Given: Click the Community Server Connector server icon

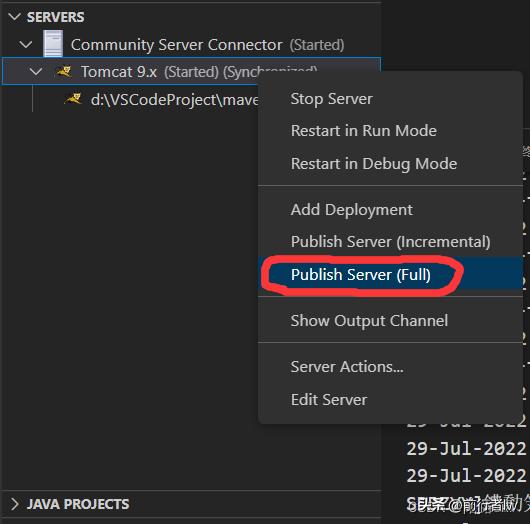Looking at the screenshot, I should (53, 44).
